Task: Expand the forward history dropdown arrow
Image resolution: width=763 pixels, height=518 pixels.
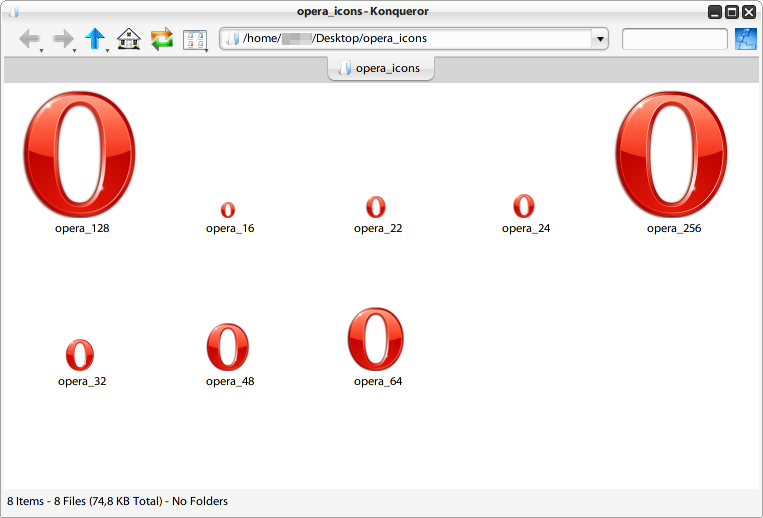Action: pos(74,51)
